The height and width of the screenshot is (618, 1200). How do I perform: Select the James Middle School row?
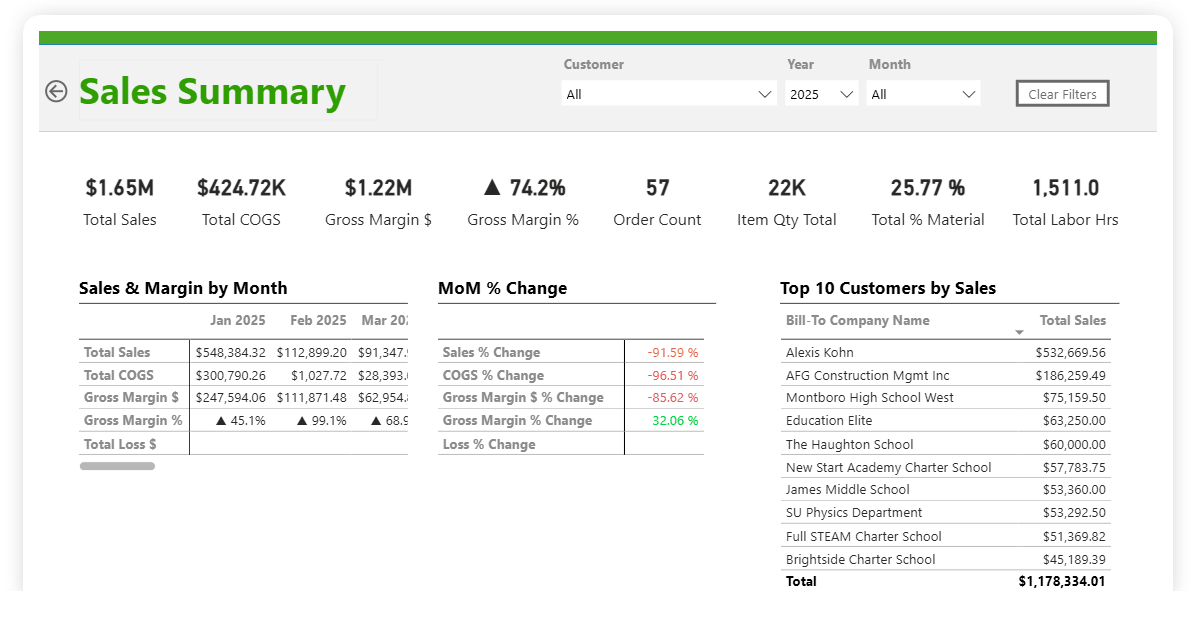[946, 489]
